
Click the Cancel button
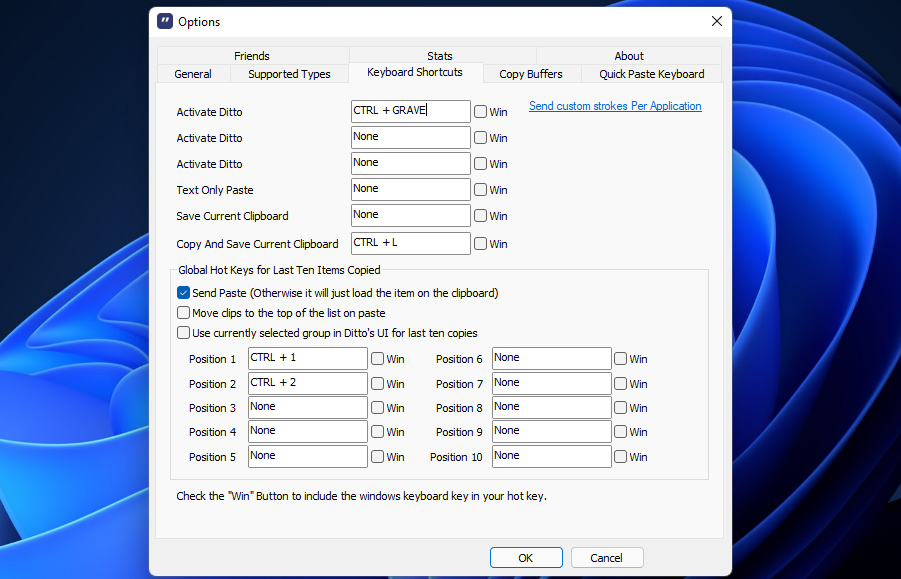606,558
